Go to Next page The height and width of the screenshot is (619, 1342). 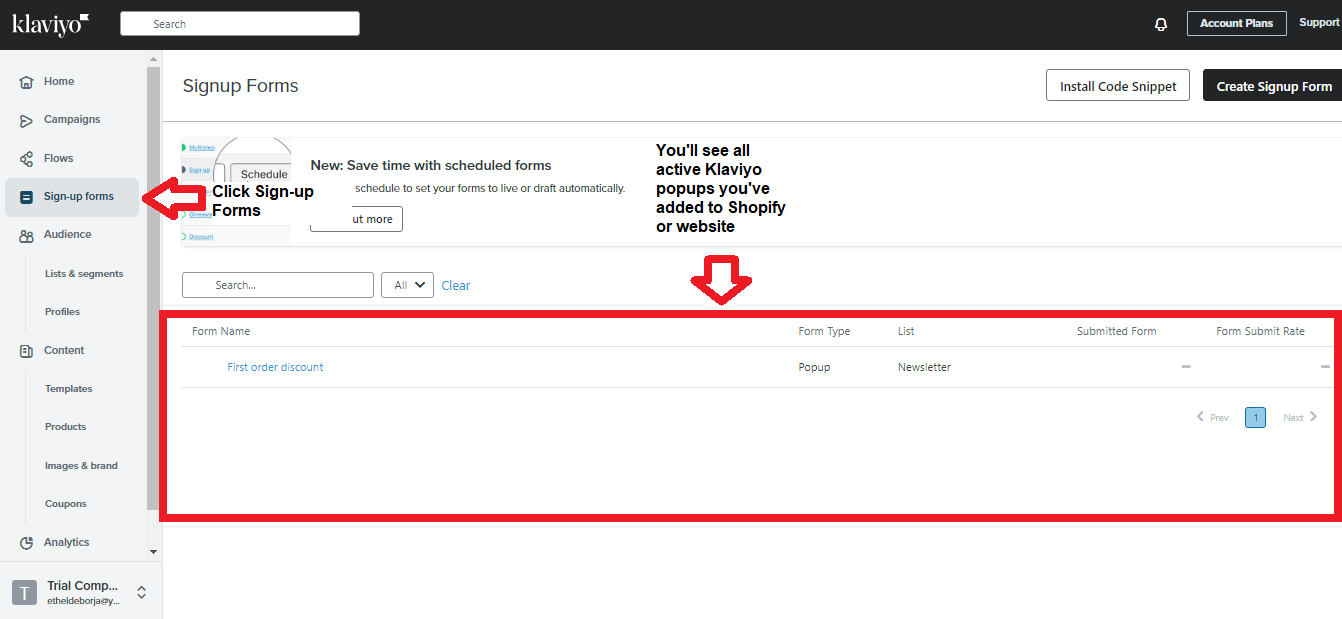coord(1300,417)
